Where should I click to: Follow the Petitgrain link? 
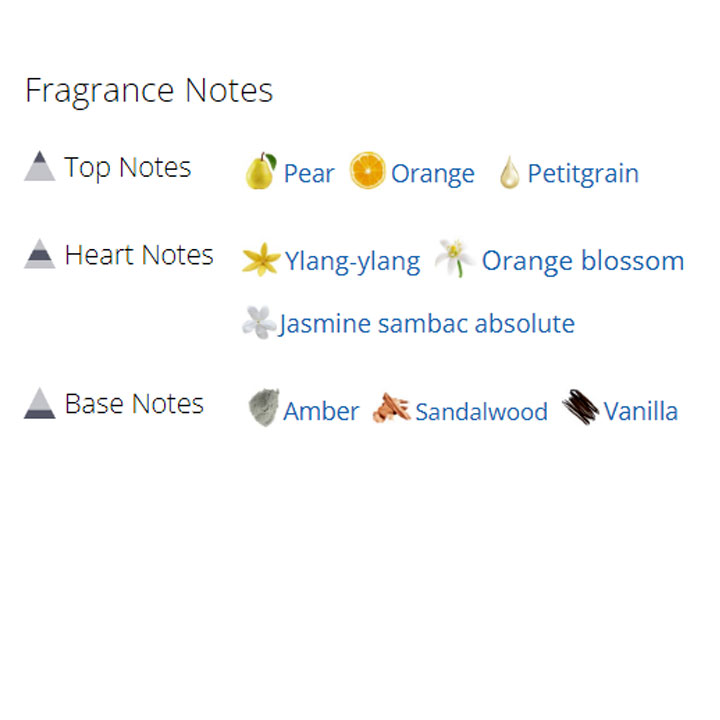tap(583, 174)
